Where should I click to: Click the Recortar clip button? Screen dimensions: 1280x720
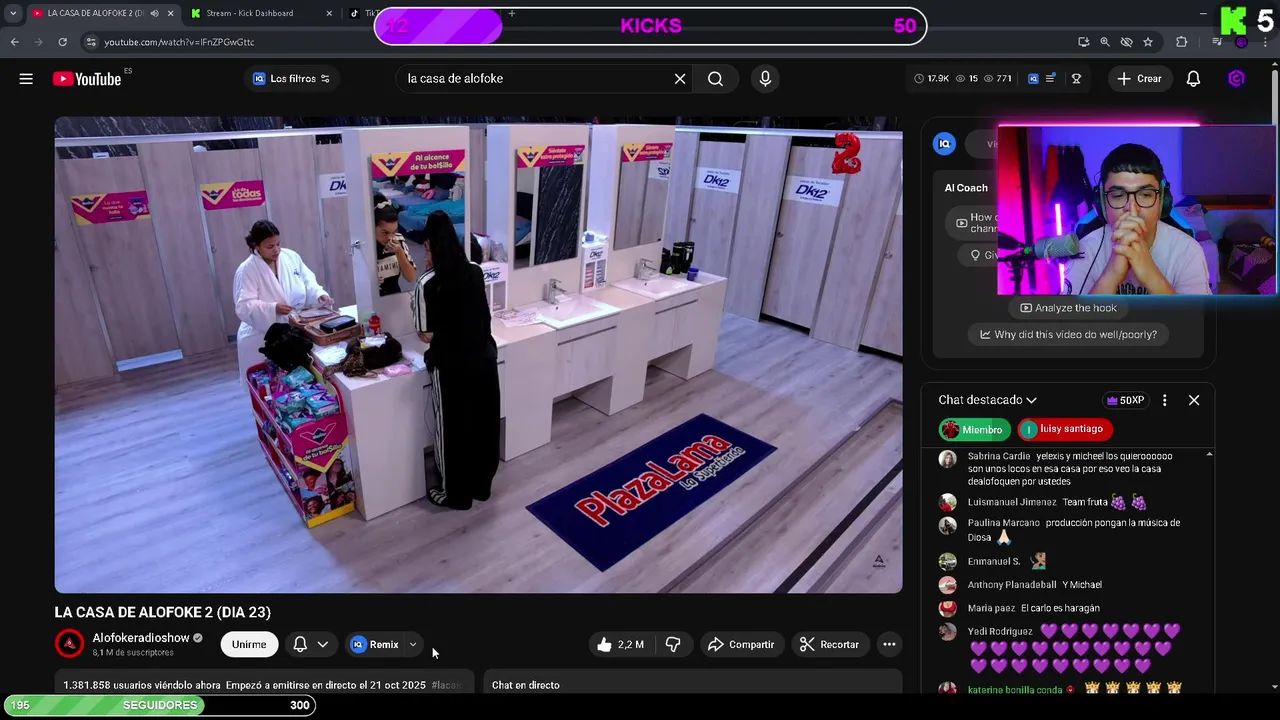click(829, 645)
